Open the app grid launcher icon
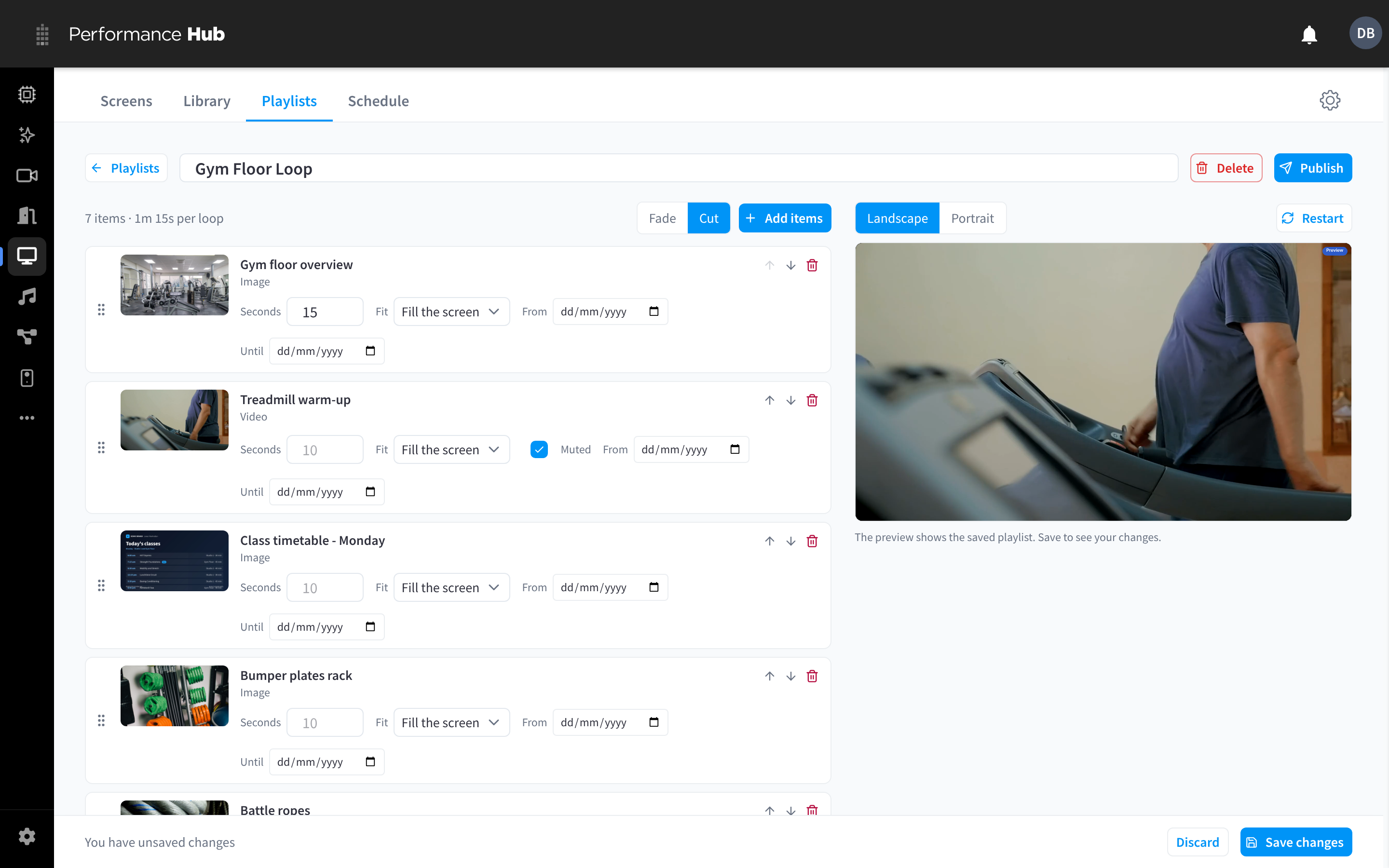This screenshot has width=1389, height=868. click(x=42, y=34)
